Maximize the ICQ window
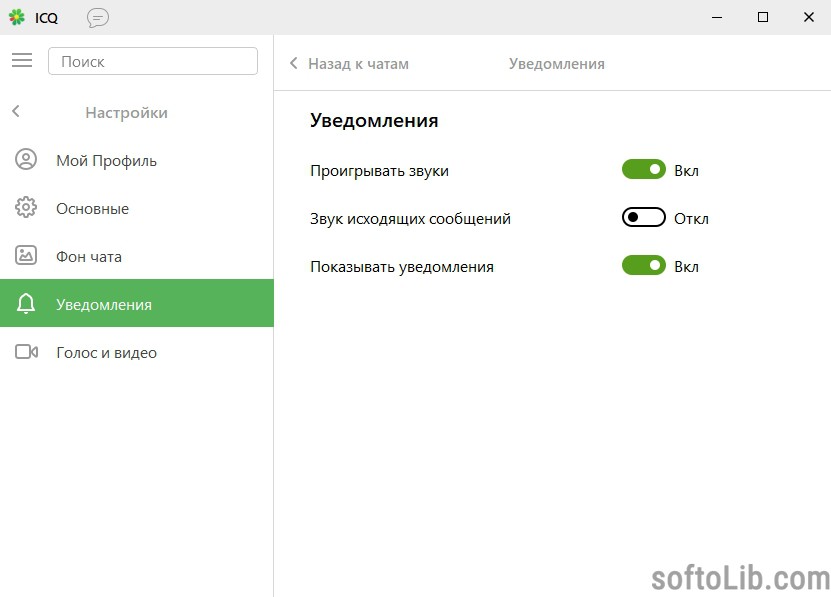 tap(763, 17)
